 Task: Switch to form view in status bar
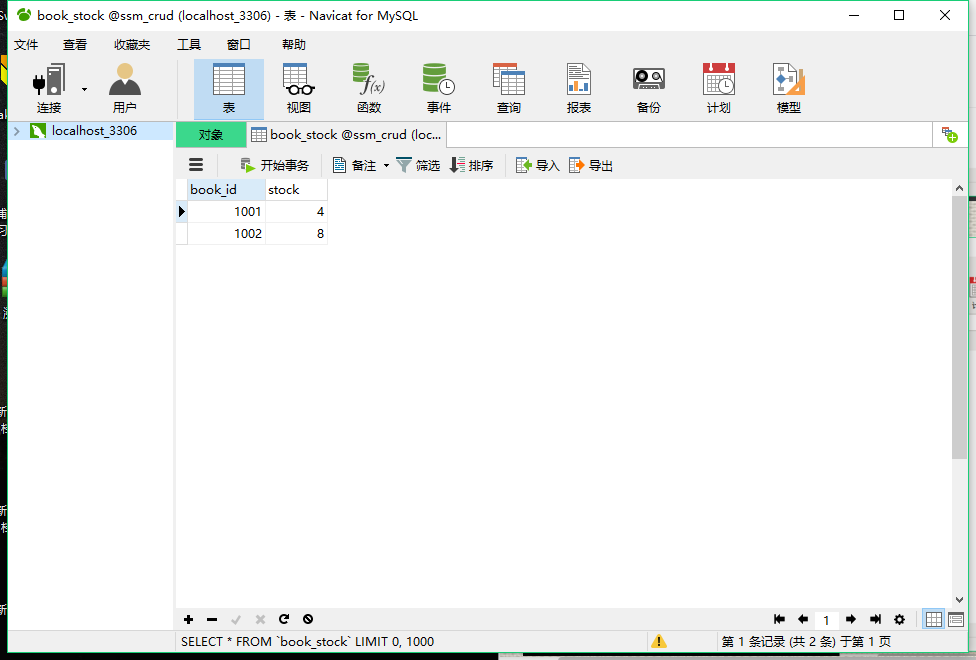click(956, 620)
